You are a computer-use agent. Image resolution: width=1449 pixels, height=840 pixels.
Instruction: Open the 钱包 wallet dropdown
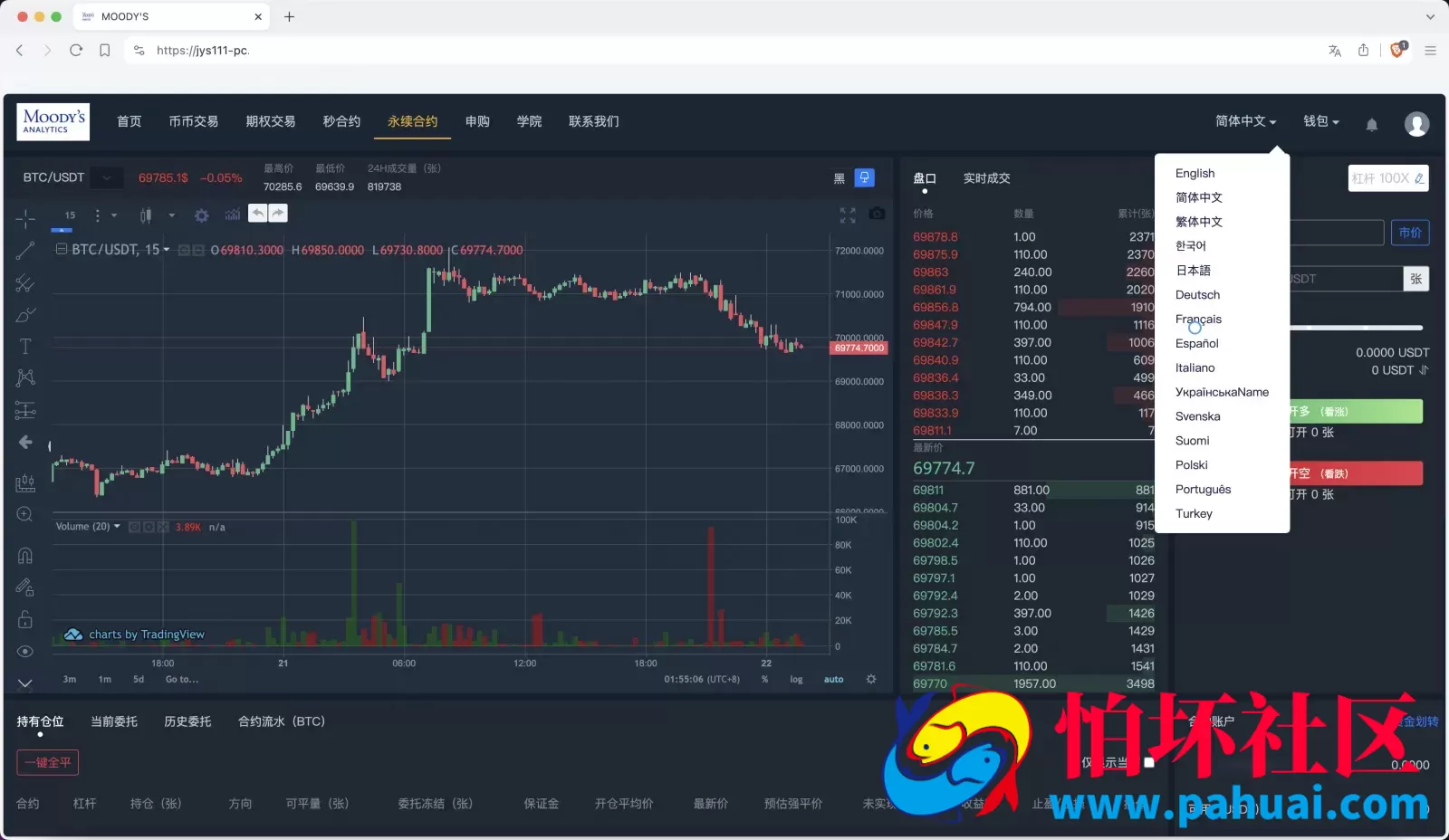coord(1320,121)
